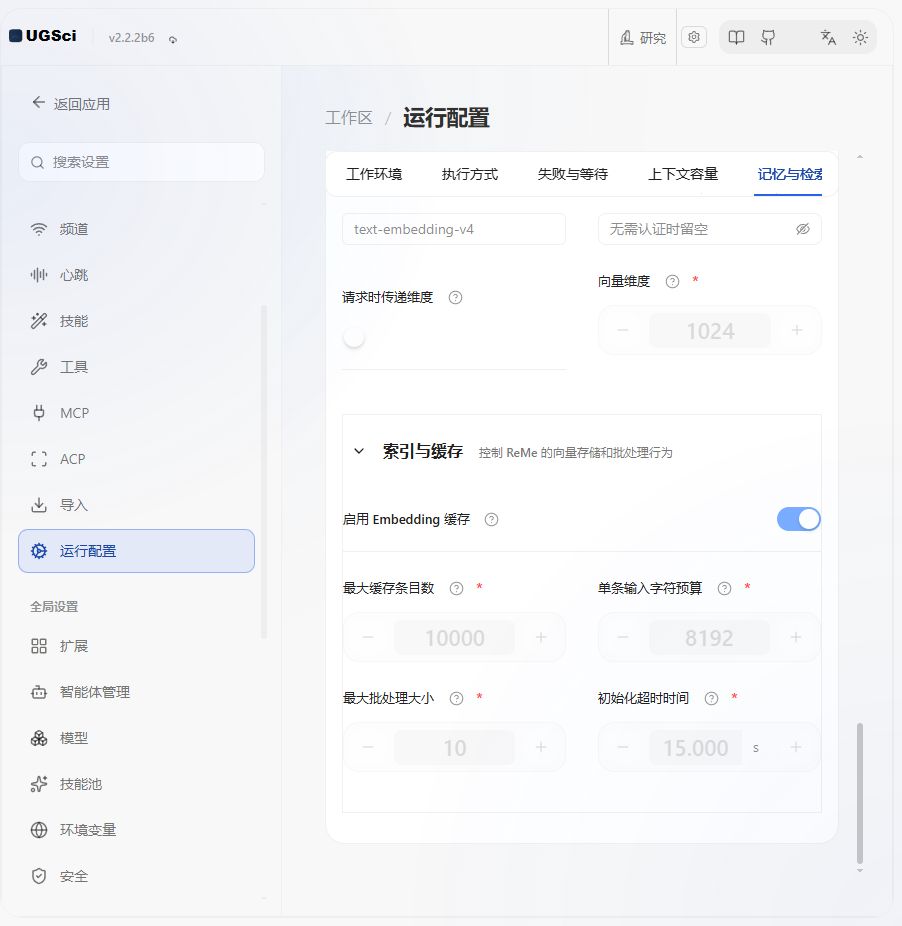Toggle 启用 Embedding 缓存 switch
Viewport: 902px width, 926px height.
click(x=799, y=519)
